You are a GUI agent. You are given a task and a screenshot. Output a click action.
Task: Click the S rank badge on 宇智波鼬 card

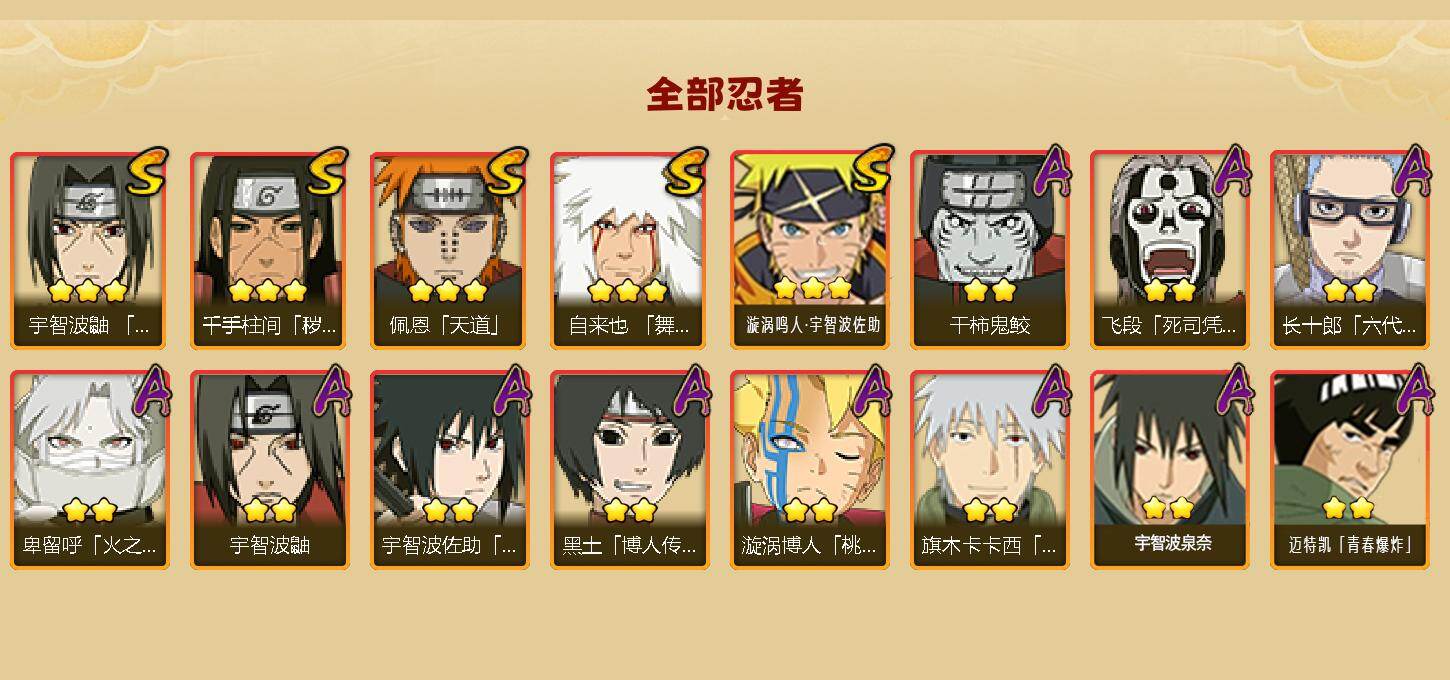point(148,172)
